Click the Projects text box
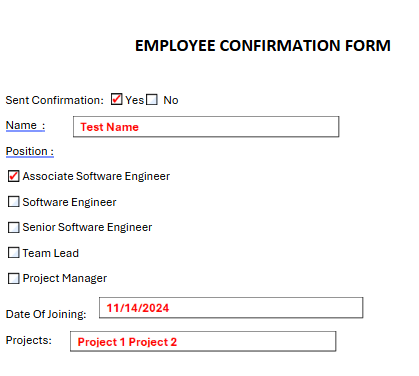The width and height of the screenshot is (419, 376). pyautogui.click(x=203, y=341)
